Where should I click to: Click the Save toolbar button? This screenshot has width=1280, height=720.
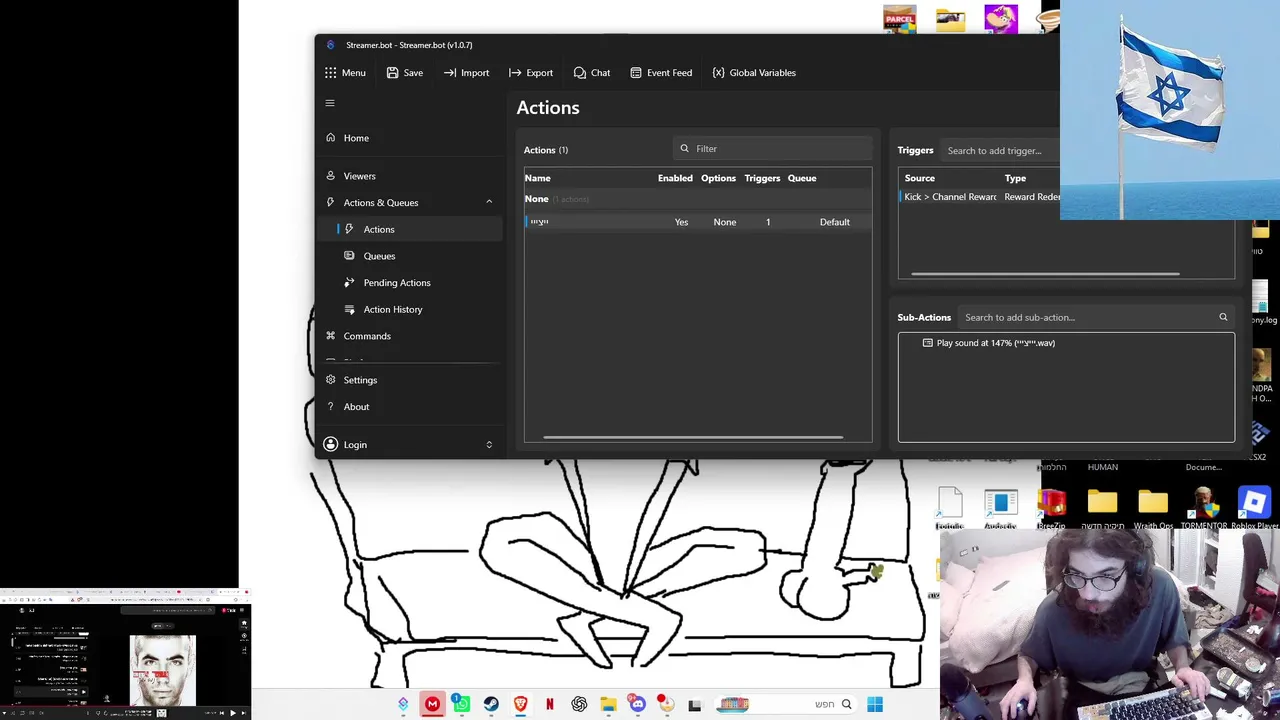click(x=405, y=73)
